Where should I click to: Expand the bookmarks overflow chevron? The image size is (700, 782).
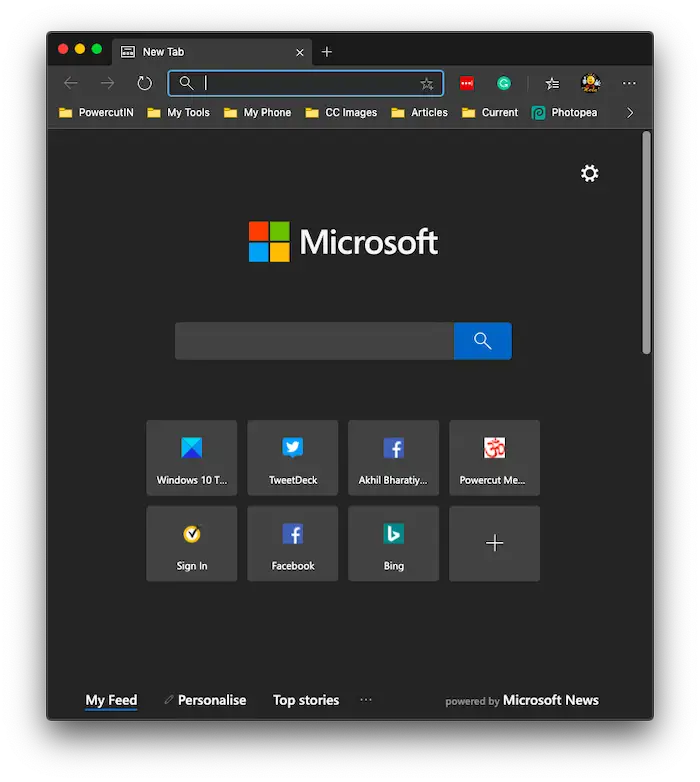tap(630, 113)
